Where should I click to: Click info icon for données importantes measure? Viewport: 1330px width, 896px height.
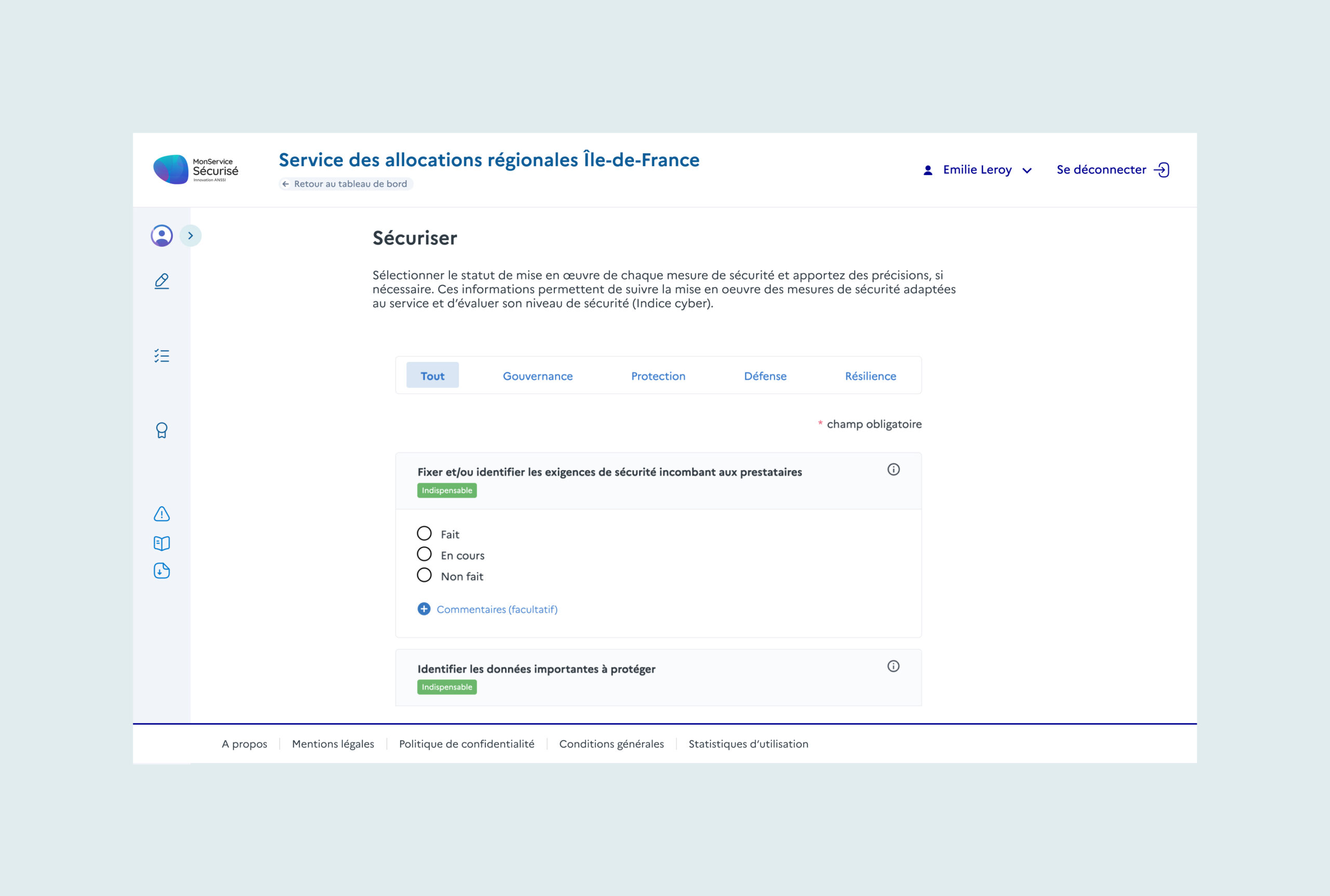pyautogui.click(x=893, y=666)
